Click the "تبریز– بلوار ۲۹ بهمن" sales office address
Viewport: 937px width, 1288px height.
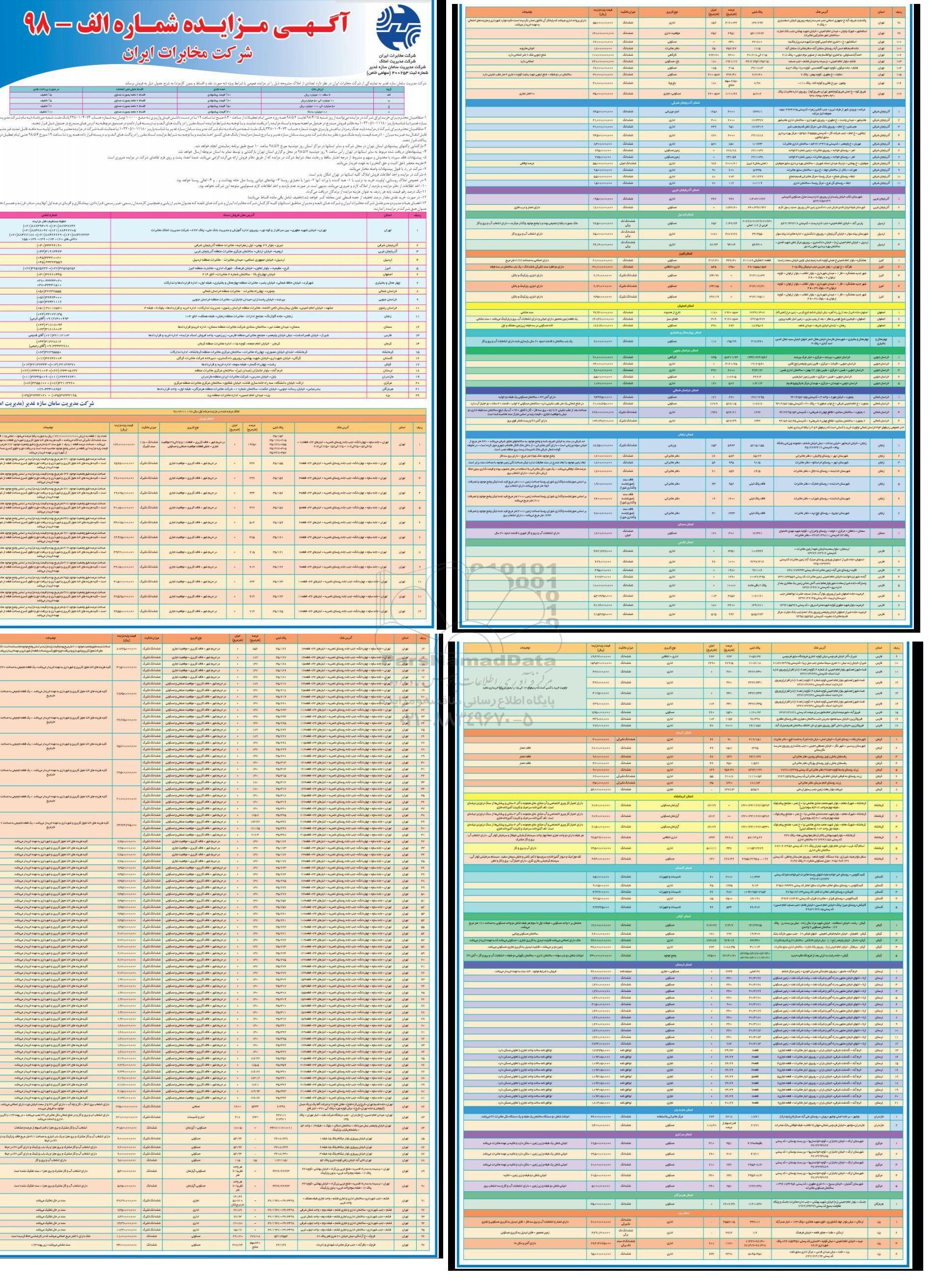click(239, 245)
